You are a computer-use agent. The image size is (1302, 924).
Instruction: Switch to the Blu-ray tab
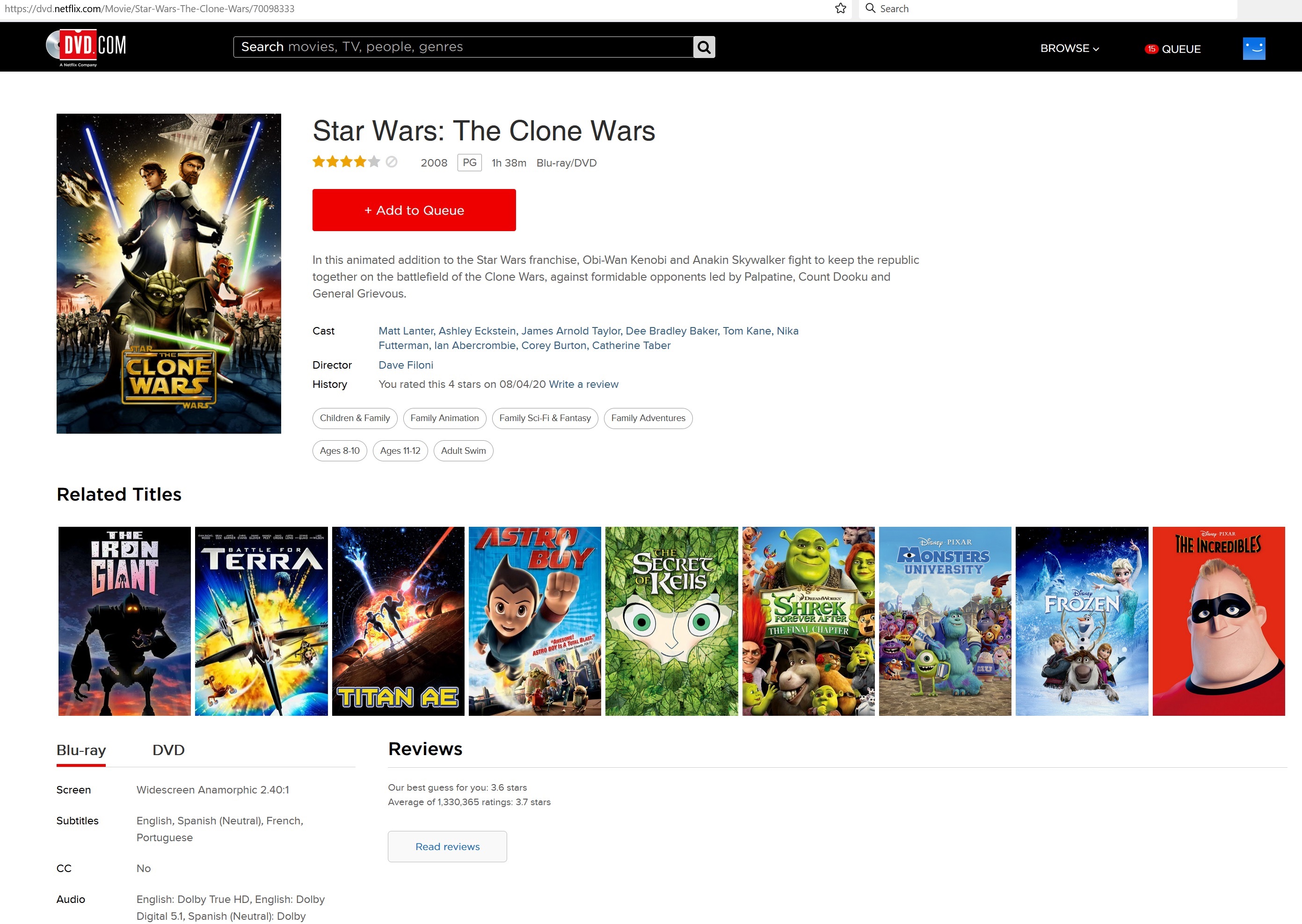(x=81, y=750)
